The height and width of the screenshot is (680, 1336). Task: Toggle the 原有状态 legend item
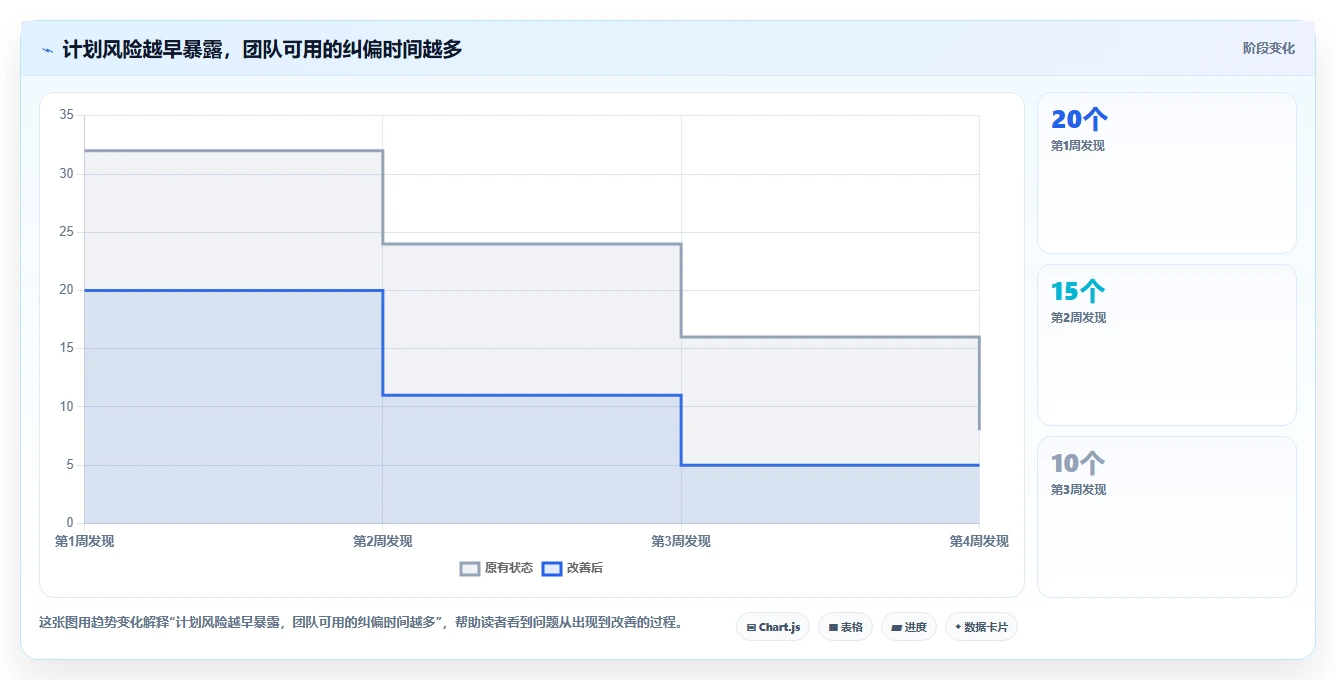click(x=496, y=568)
